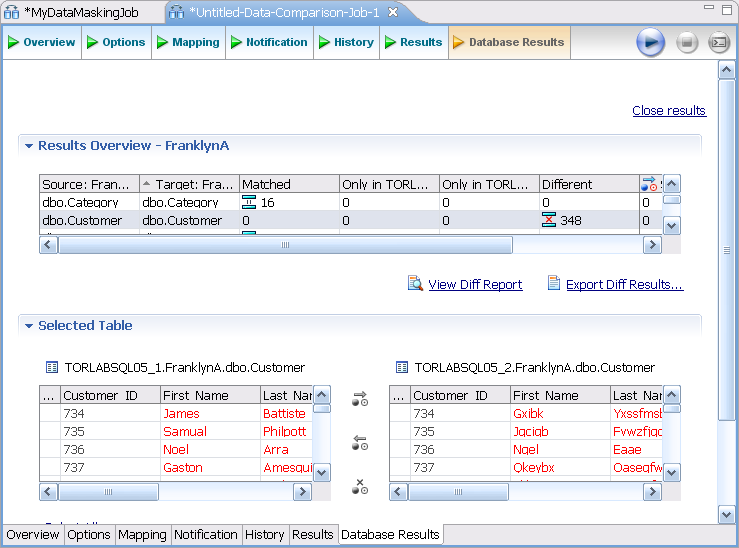Click the copy-to-target arrow icon
Viewport: 739px width, 548px height.
(360, 400)
